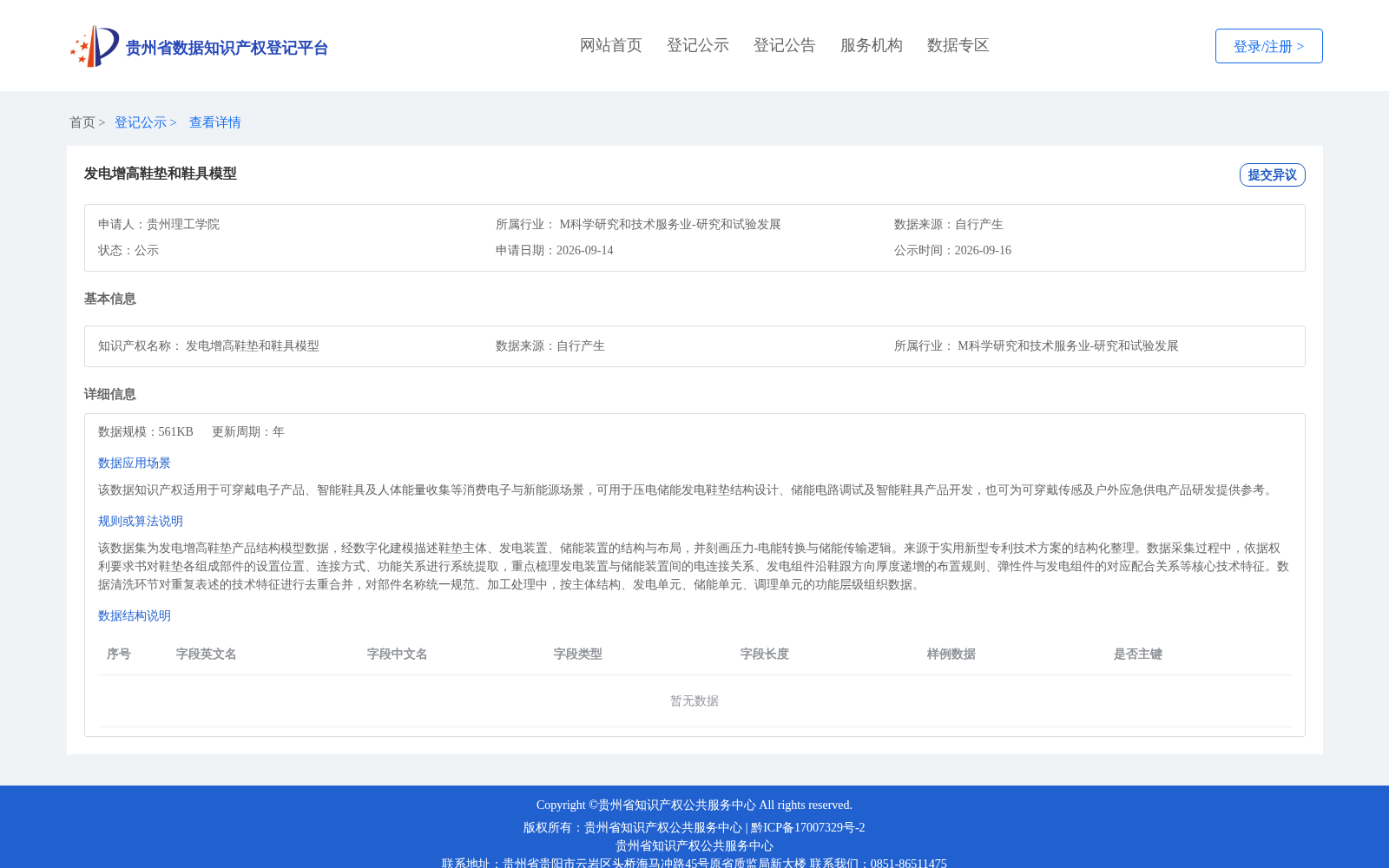Viewport: 1389px width, 868px height.
Task: Select the applicant text 贵州理工学院
Action: [183, 224]
